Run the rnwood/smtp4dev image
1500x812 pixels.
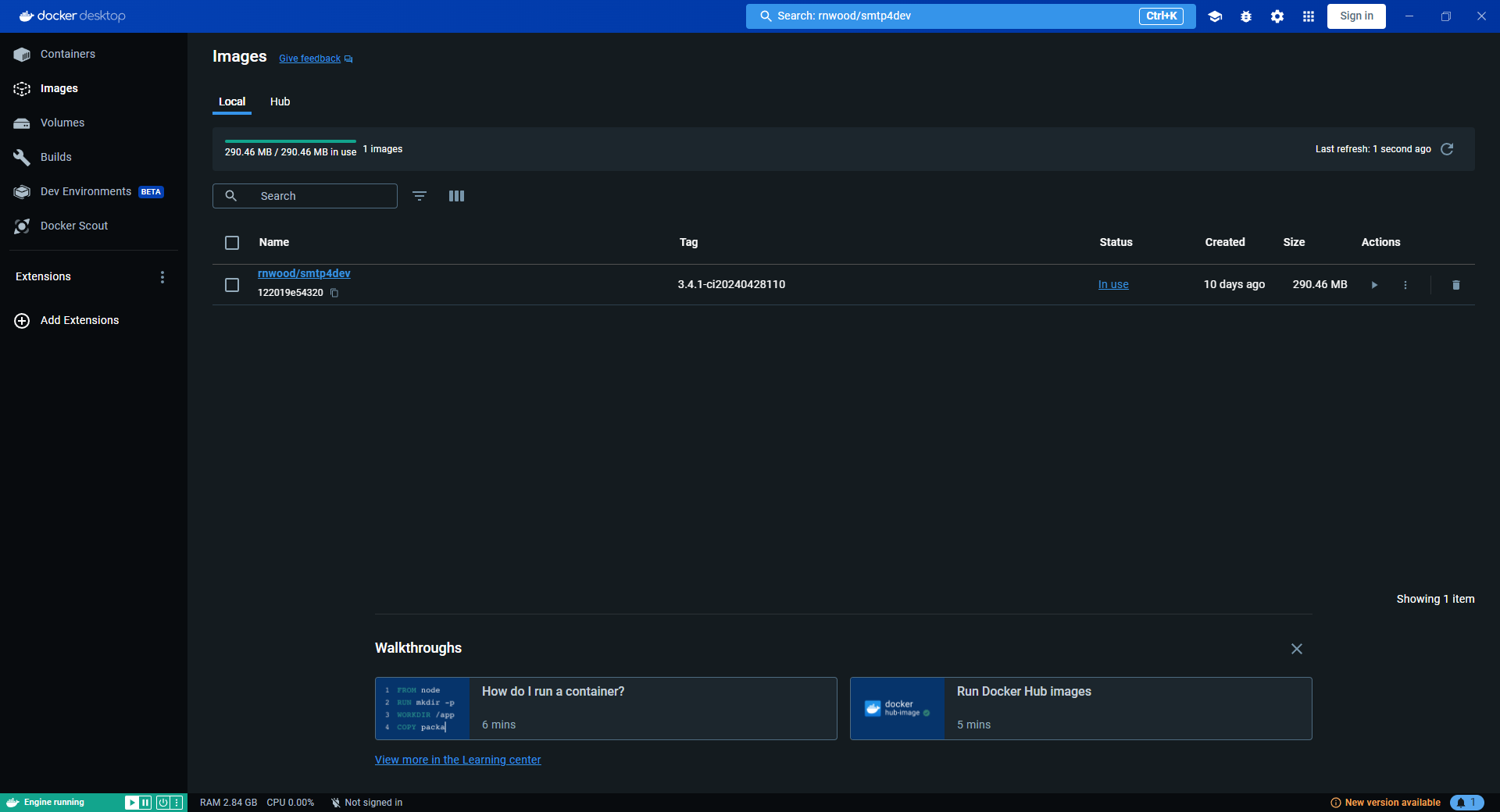1374,285
